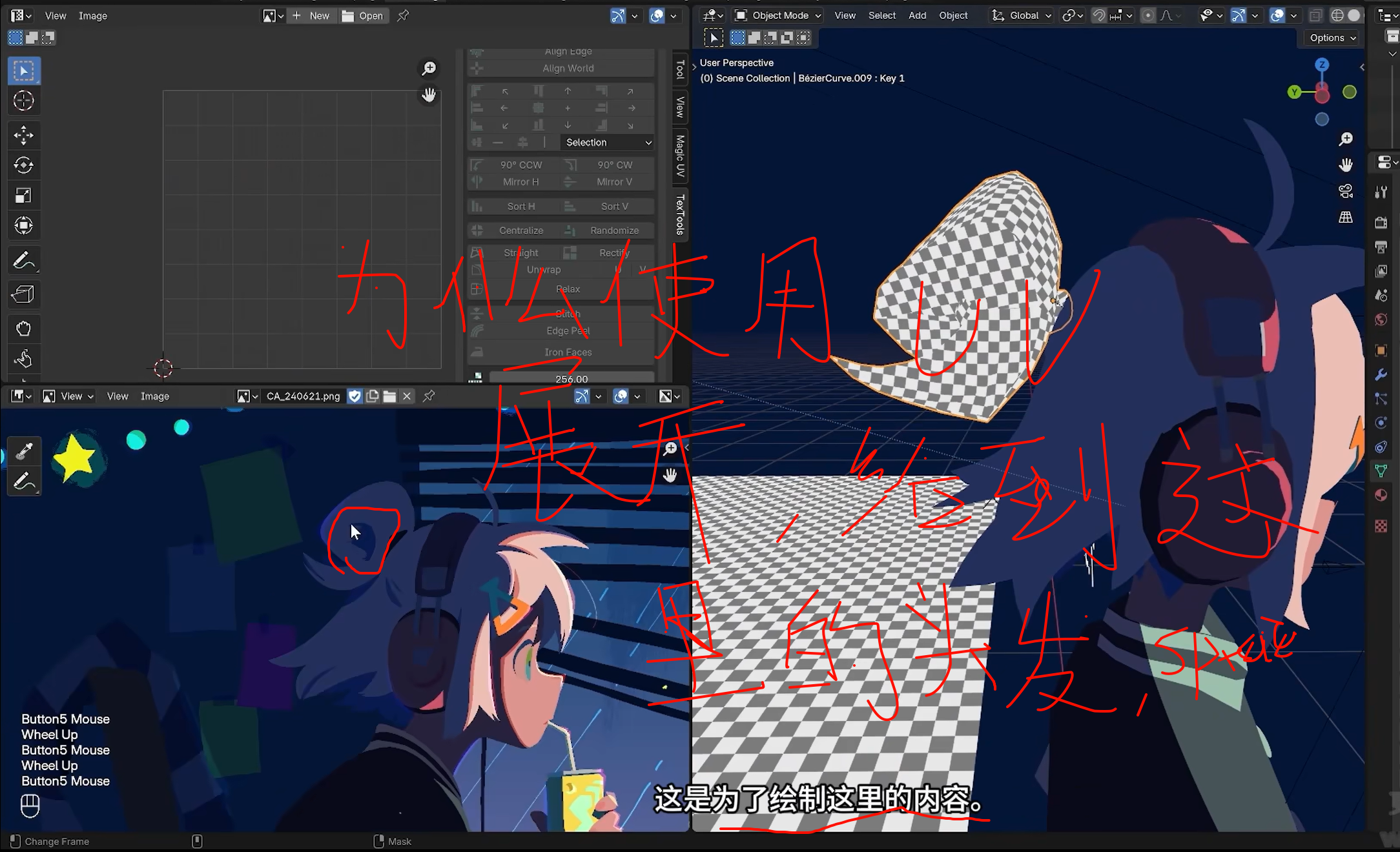Click the New image button
The image size is (1400, 852).
pos(312,15)
